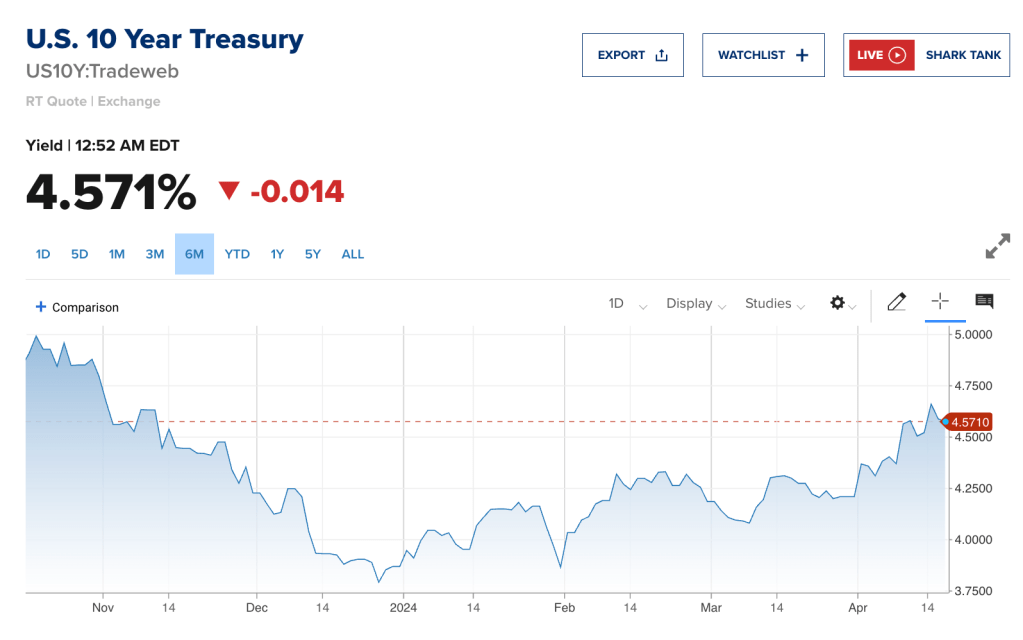1023x640 pixels.
Task: Open the Display dropdown menu
Action: [x=694, y=304]
